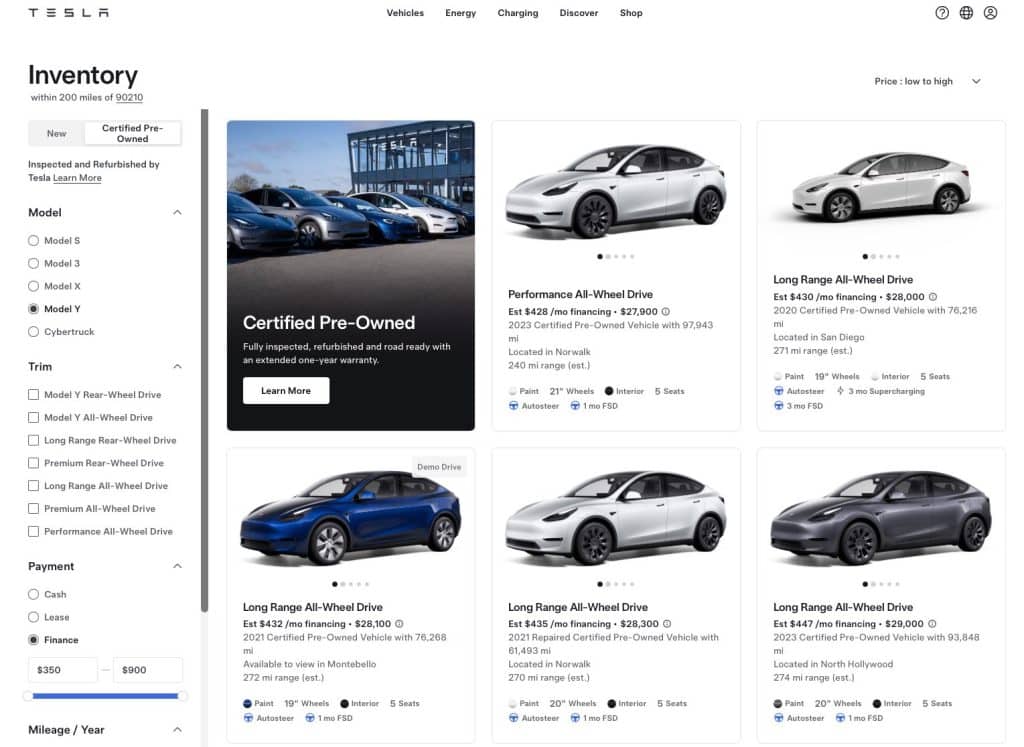
Task: Click info icon beside $27,900 price
Action: click(665, 311)
